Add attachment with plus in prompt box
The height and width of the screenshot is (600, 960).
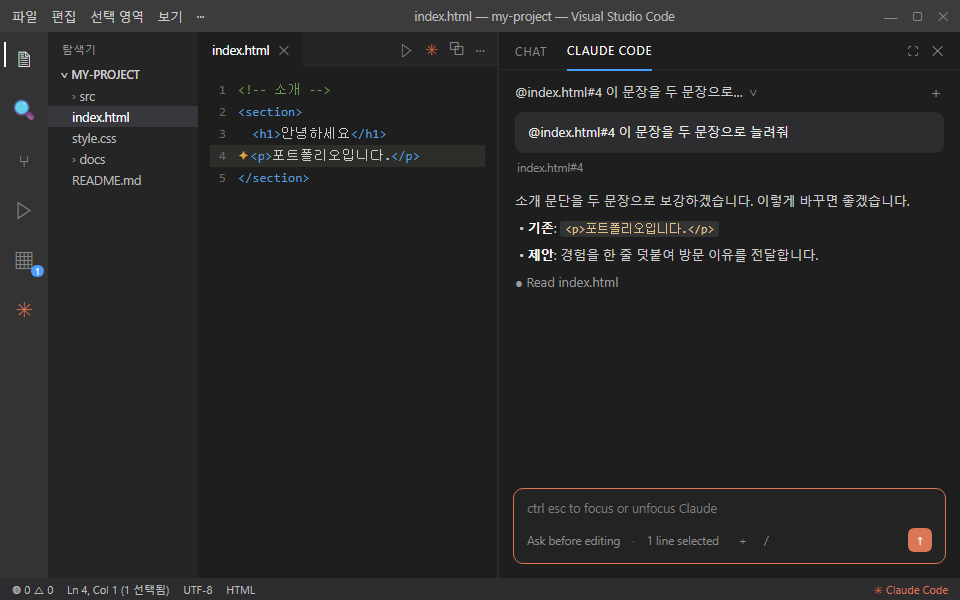(743, 541)
